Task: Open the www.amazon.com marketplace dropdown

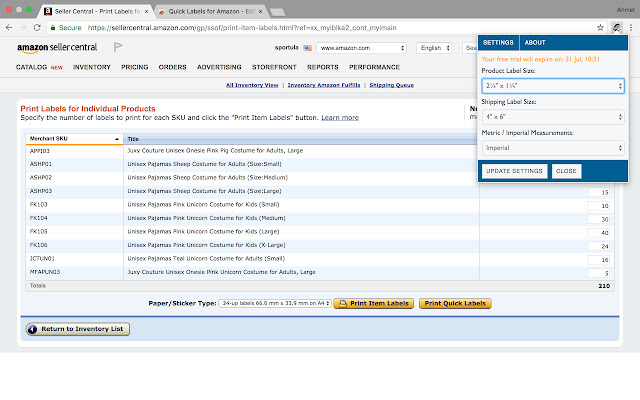Action: (x=361, y=48)
